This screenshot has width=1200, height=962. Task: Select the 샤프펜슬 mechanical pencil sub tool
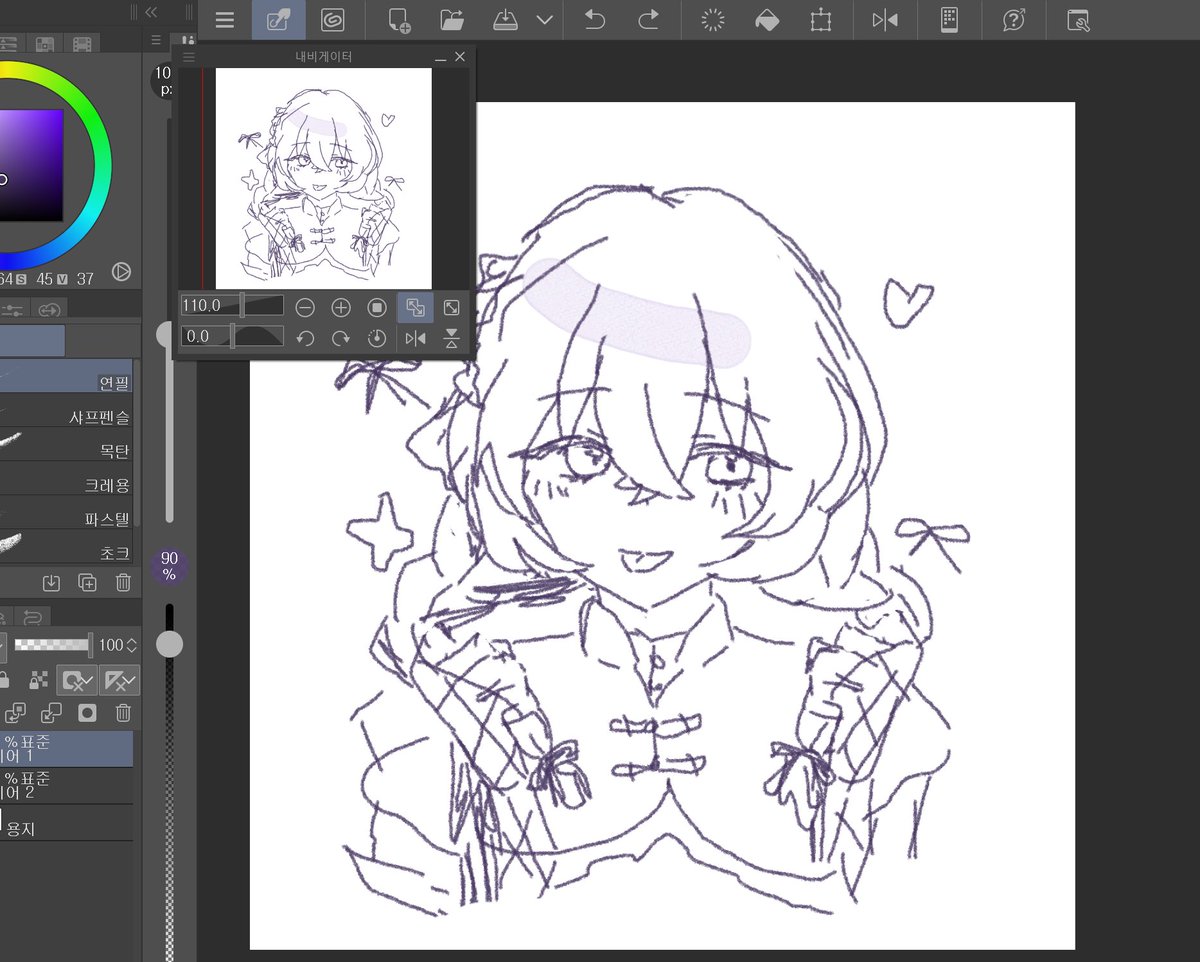(66, 412)
